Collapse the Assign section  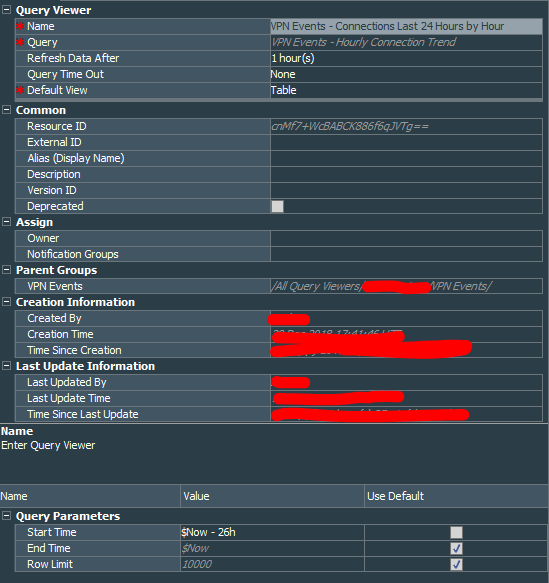click(6, 222)
